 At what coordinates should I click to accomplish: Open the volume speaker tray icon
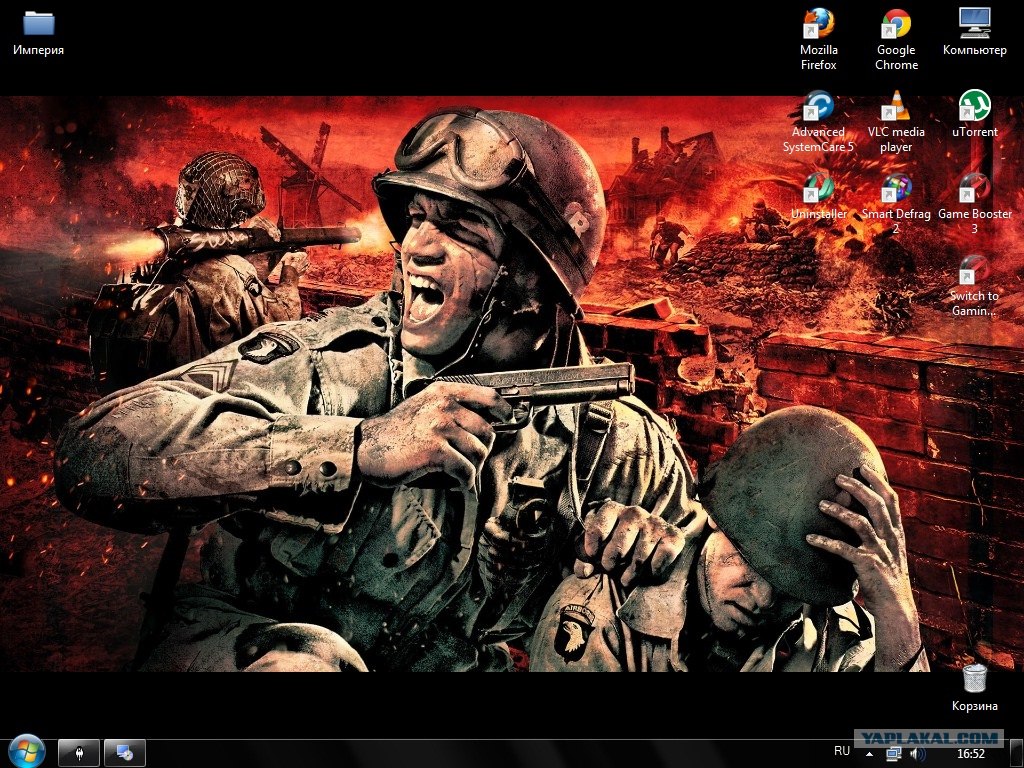click(x=918, y=754)
